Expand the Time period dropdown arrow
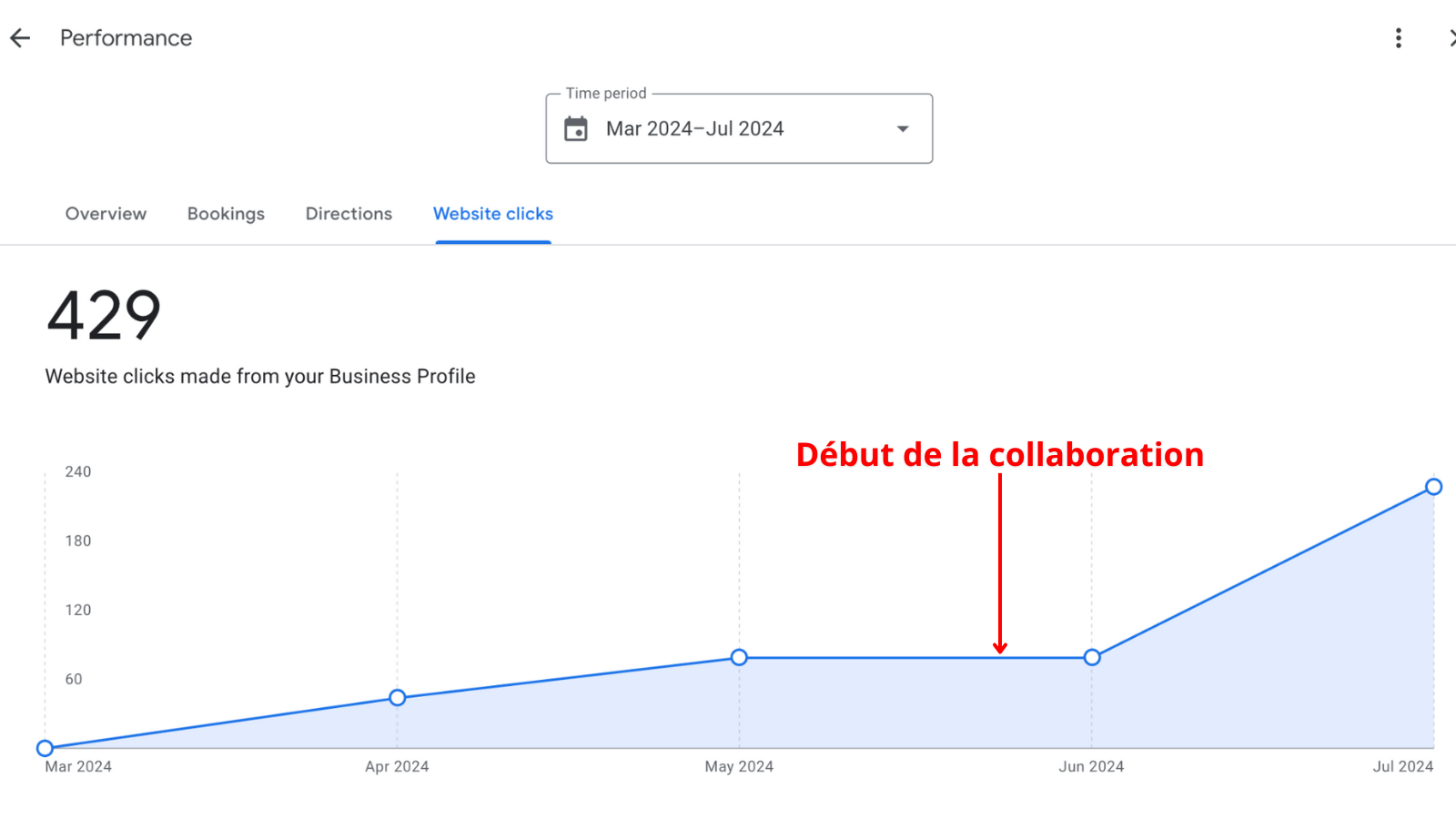The image size is (1456, 819). (903, 129)
